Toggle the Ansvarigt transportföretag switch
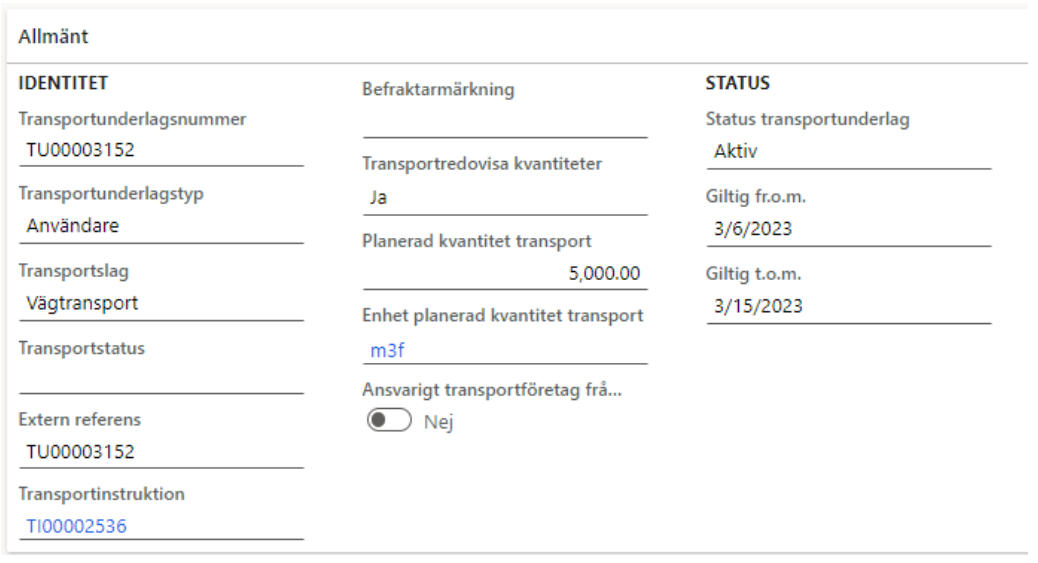The height and width of the screenshot is (563, 1038). click(390, 422)
